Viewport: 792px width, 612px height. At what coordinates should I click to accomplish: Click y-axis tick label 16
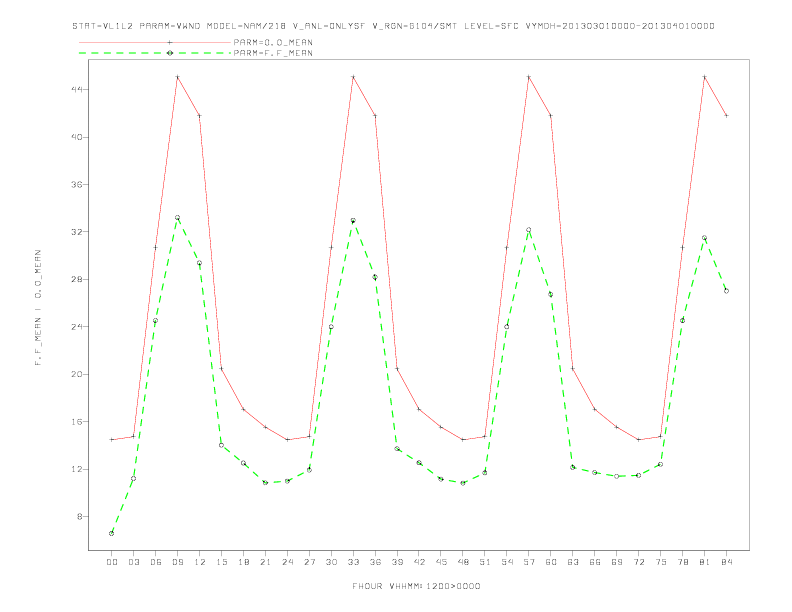77,422
